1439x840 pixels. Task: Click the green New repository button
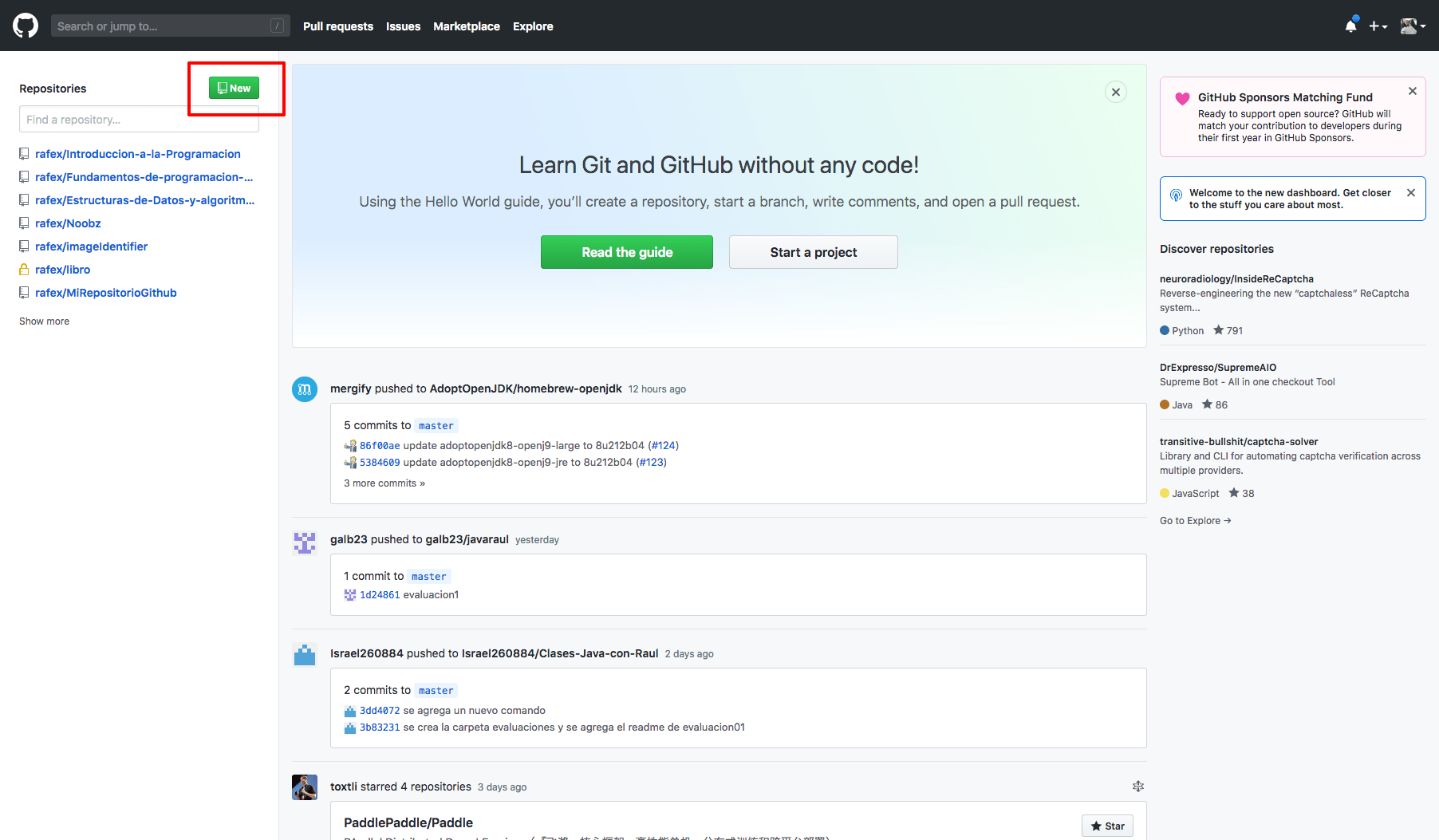234,88
